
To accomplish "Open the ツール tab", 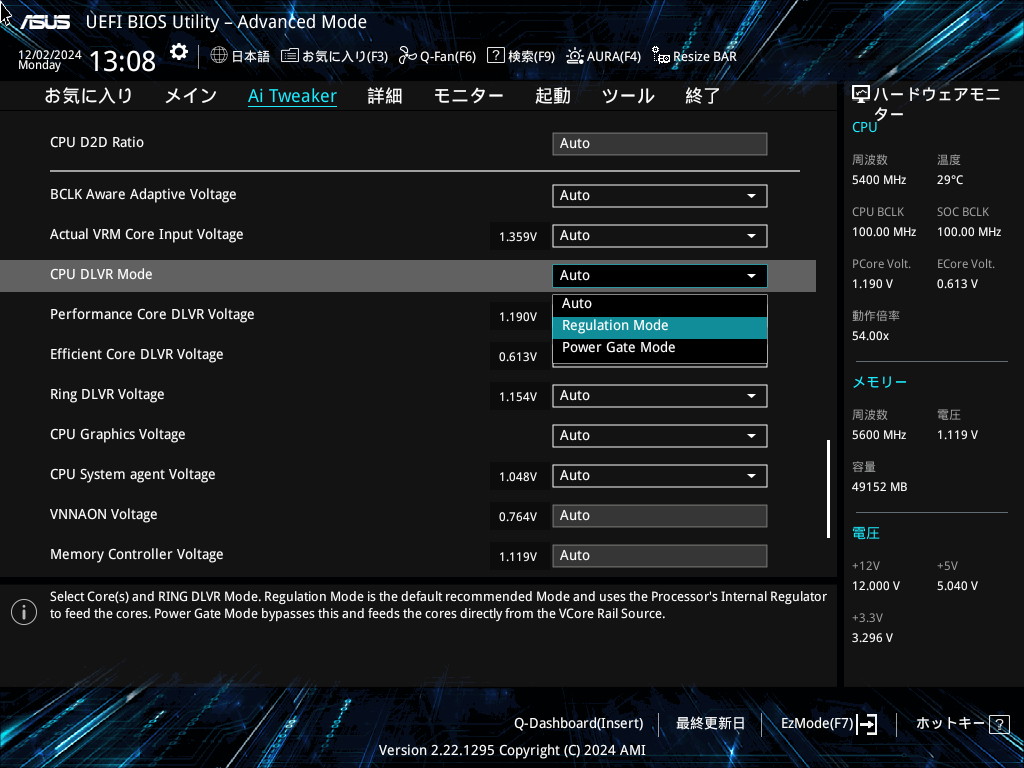I will point(628,96).
